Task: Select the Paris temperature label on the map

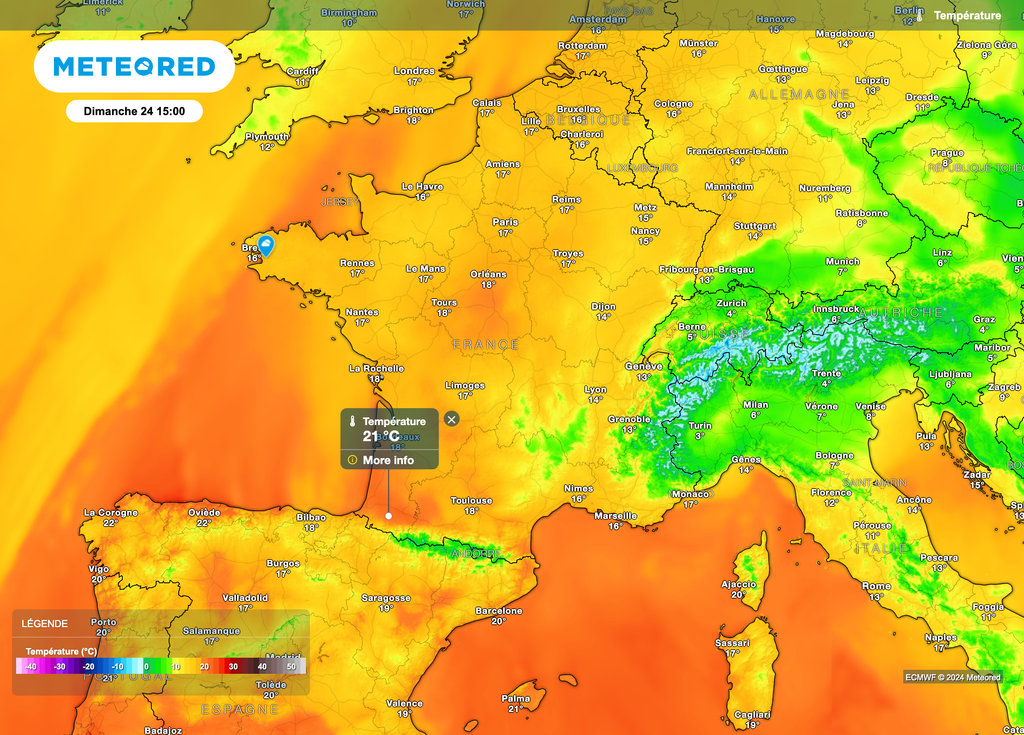Action: [505, 224]
